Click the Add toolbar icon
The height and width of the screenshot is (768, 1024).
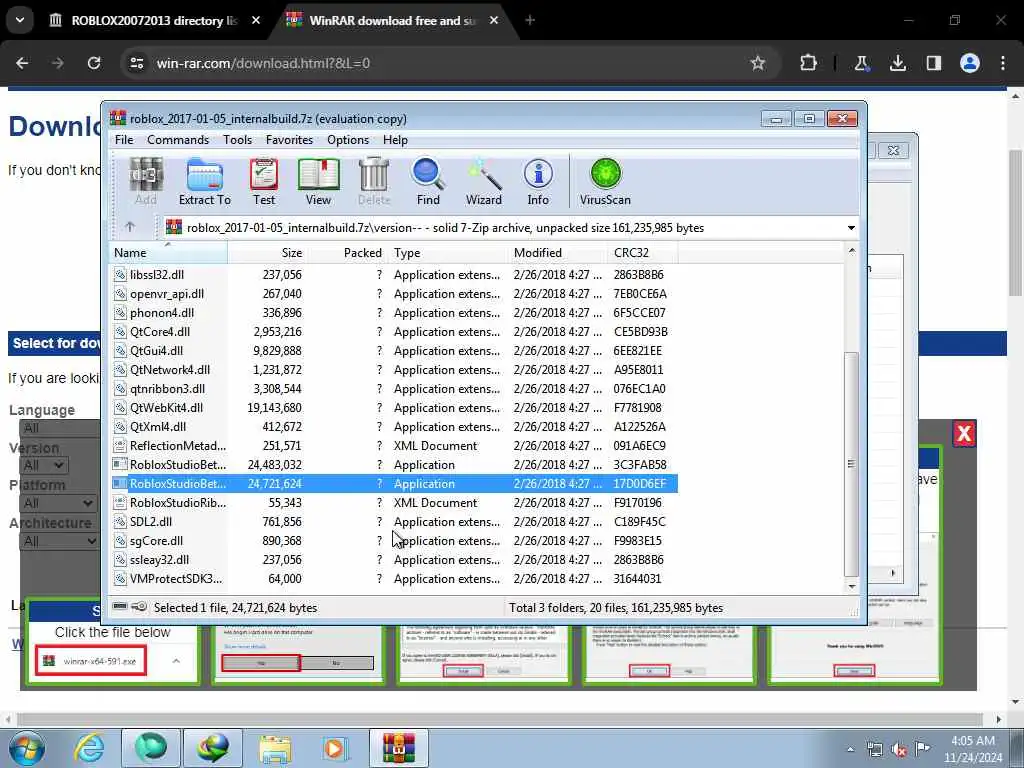coord(146,182)
